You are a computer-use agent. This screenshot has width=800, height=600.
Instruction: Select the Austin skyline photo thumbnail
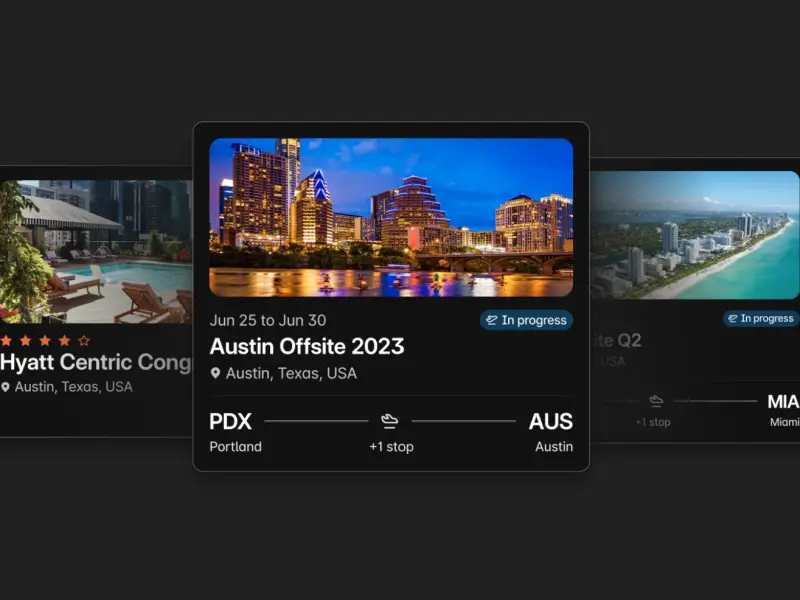[x=391, y=217]
